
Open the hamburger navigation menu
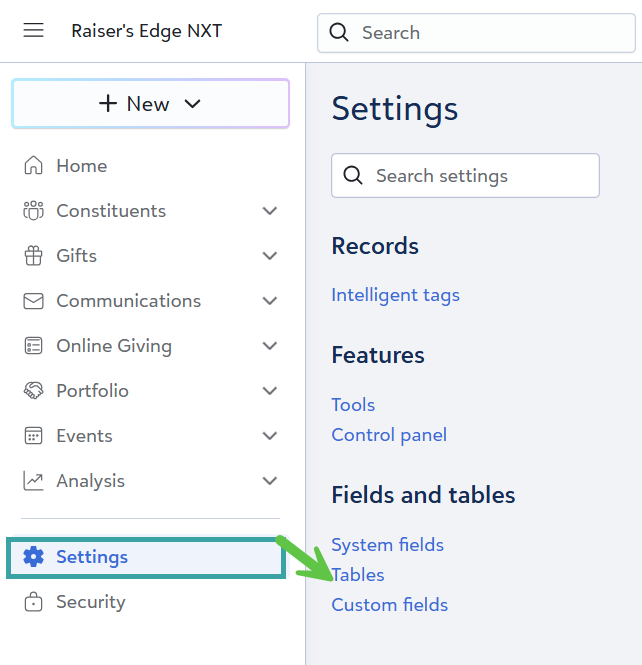(x=34, y=31)
